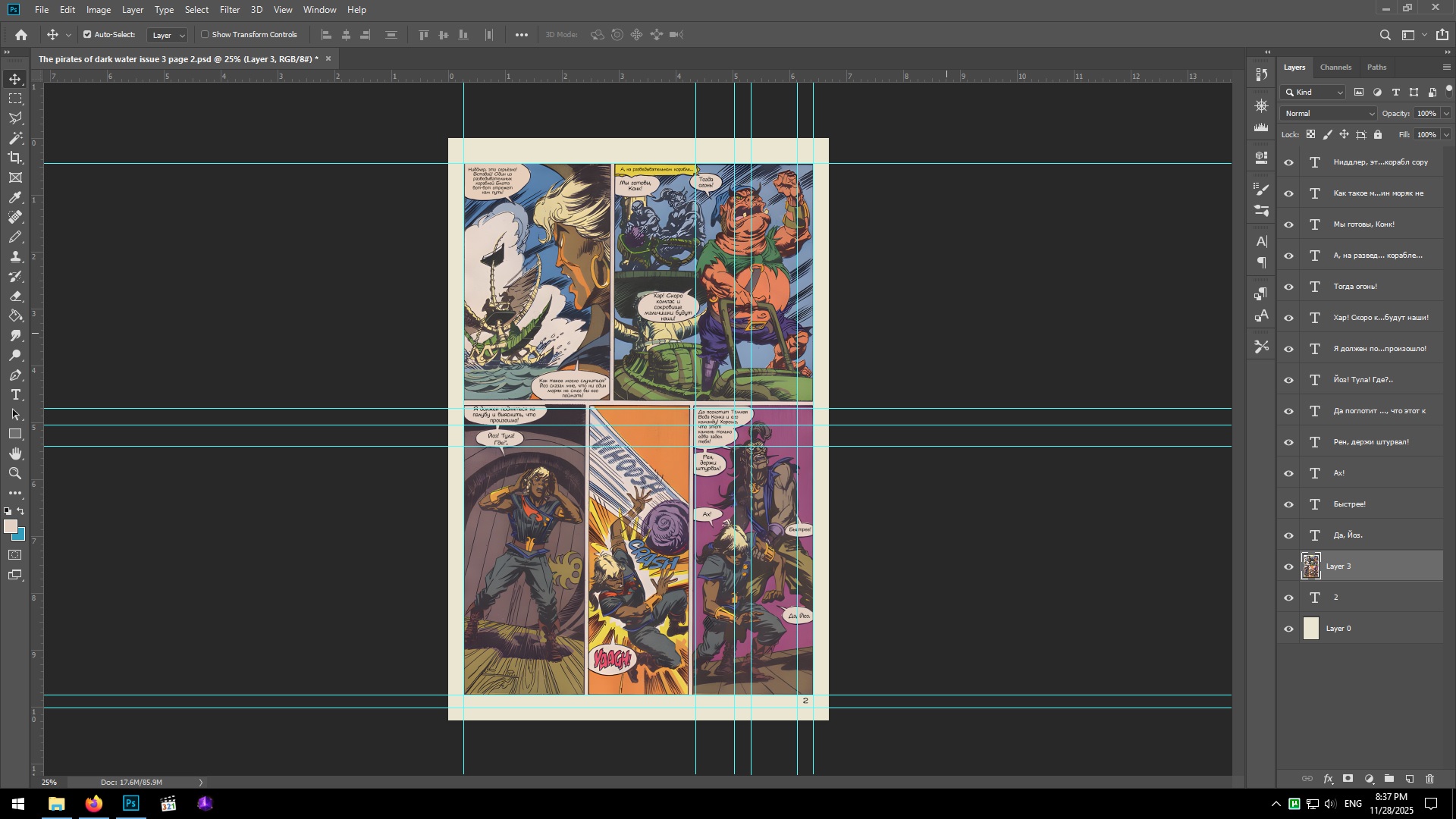Click the Add layer style fx icon
The image size is (1456, 819).
tap(1328, 779)
